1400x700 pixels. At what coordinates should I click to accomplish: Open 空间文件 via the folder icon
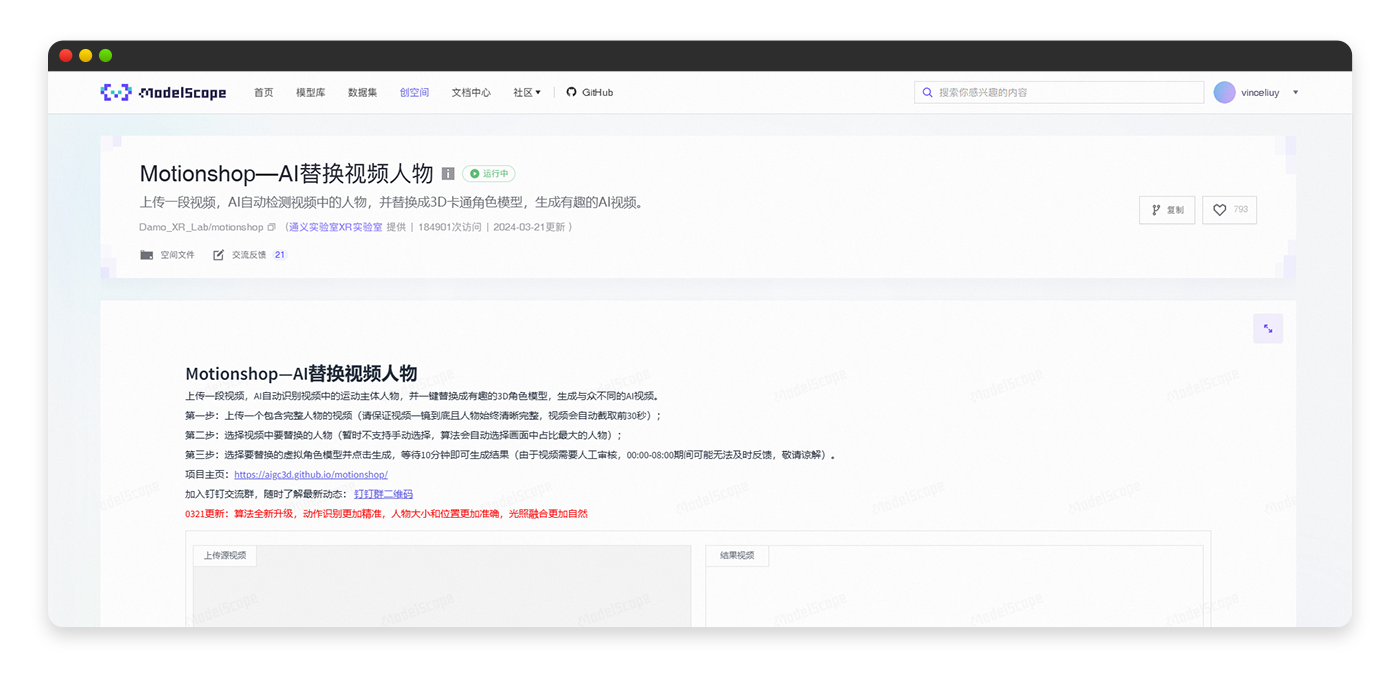click(x=147, y=255)
